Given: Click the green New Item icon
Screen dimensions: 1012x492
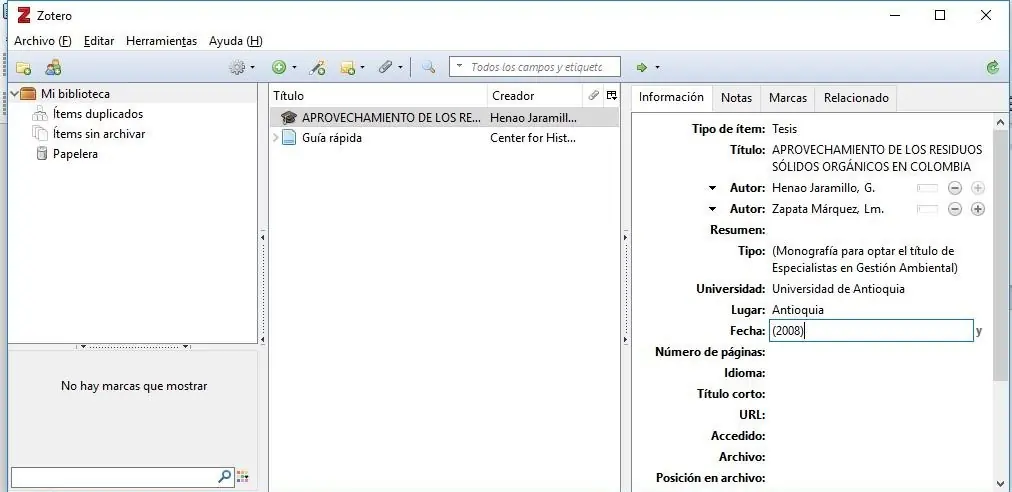Looking at the screenshot, I should (279, 67).
